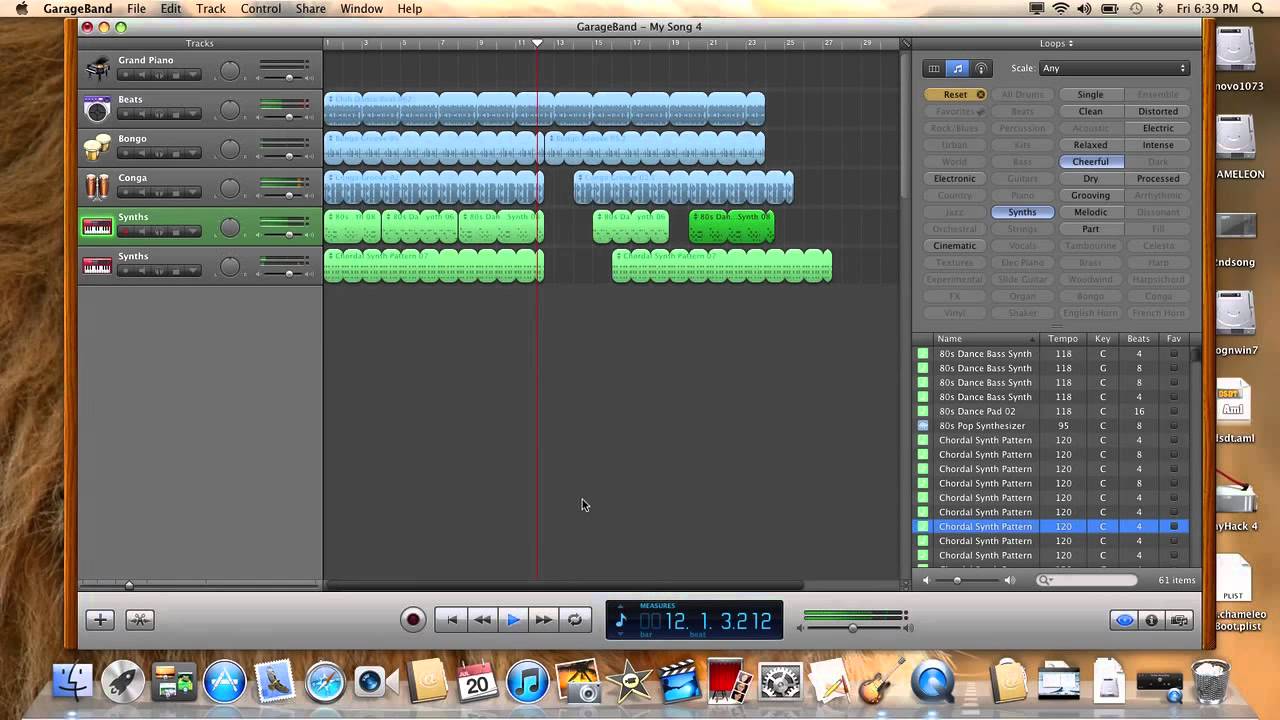Viewport: 1280px width, 720px height.
Task: Toggle the Cheerful mood filter
Action: pyautogui.click(x=1090, y=162)
